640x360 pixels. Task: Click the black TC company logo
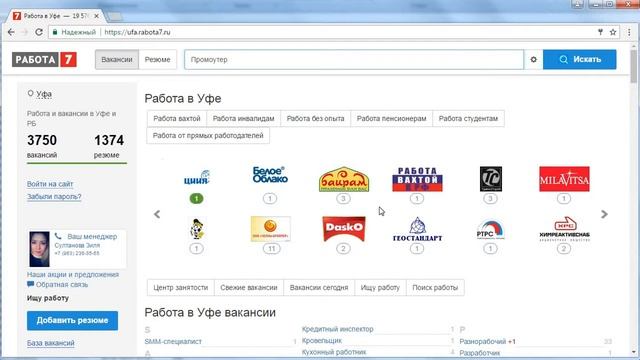(491, 179)
